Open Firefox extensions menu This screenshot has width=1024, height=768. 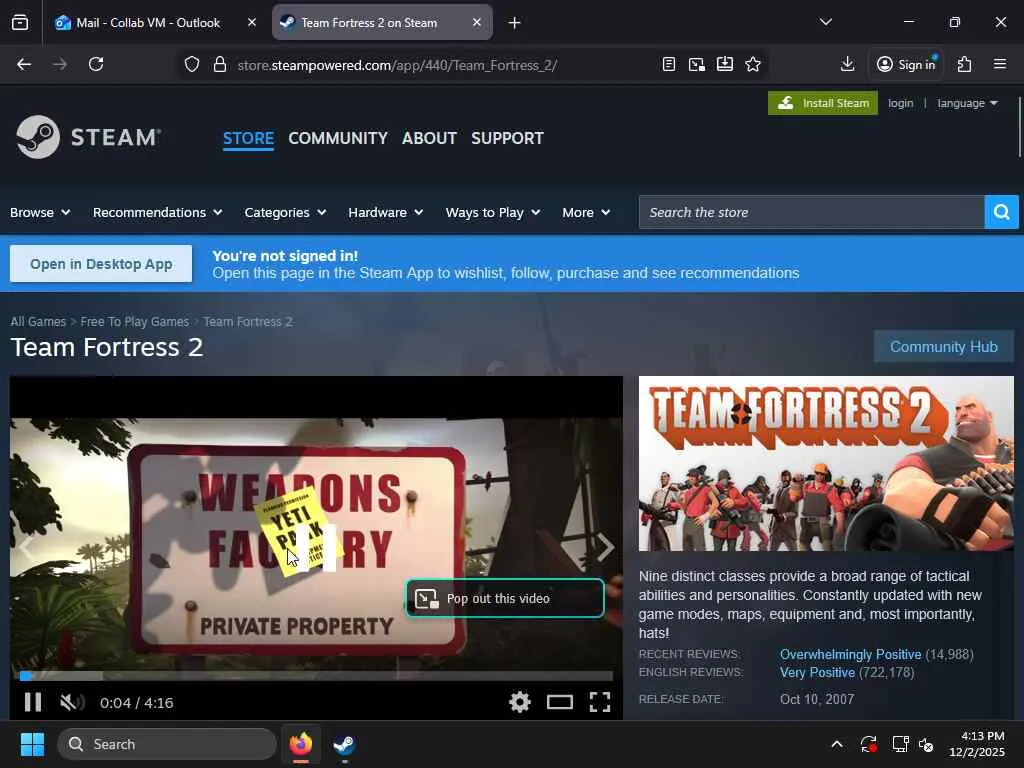pyautogui.click(x=965, y=64)
